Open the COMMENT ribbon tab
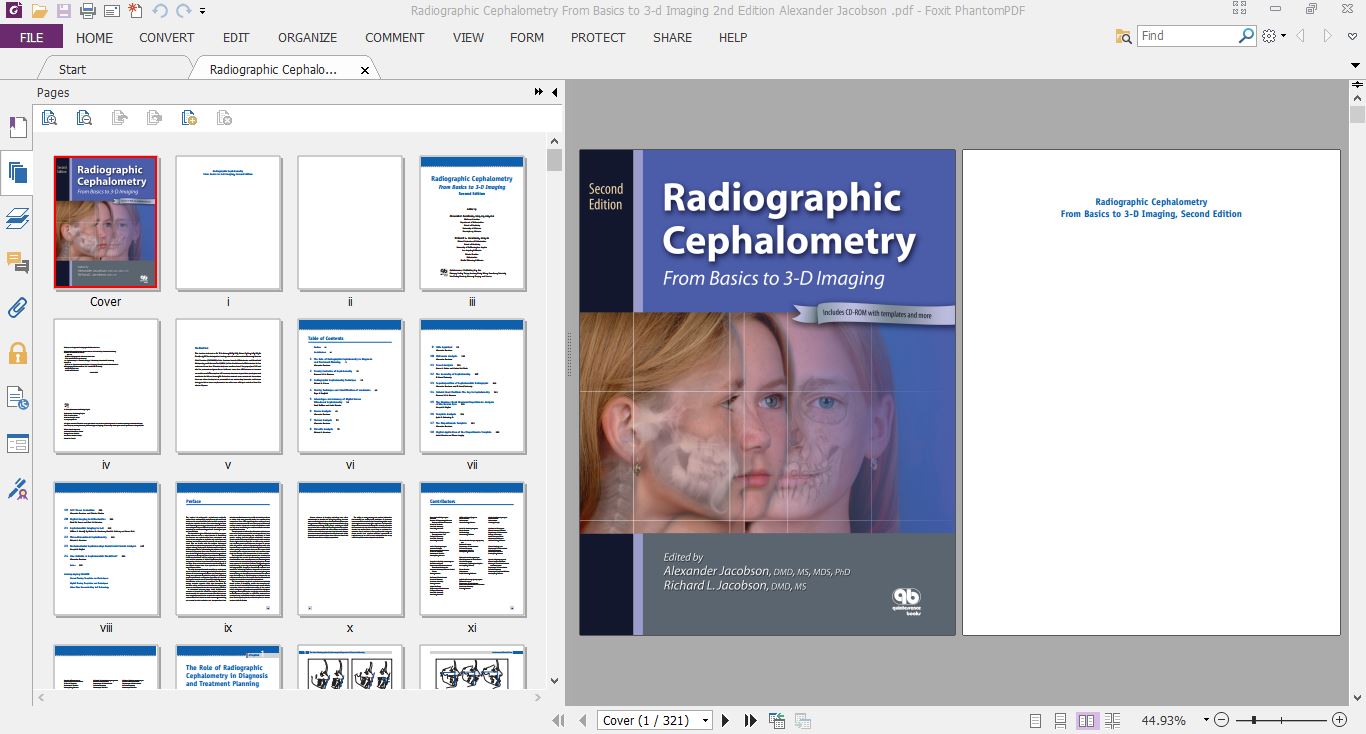The image size is (1366, 734). click(394, 37)
